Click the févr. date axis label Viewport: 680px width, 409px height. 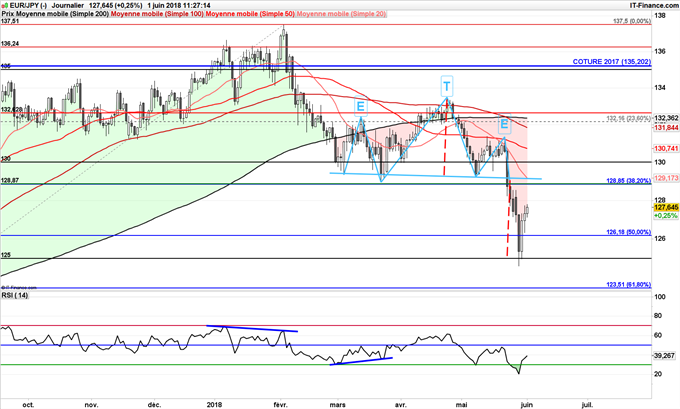click(280, 405)
